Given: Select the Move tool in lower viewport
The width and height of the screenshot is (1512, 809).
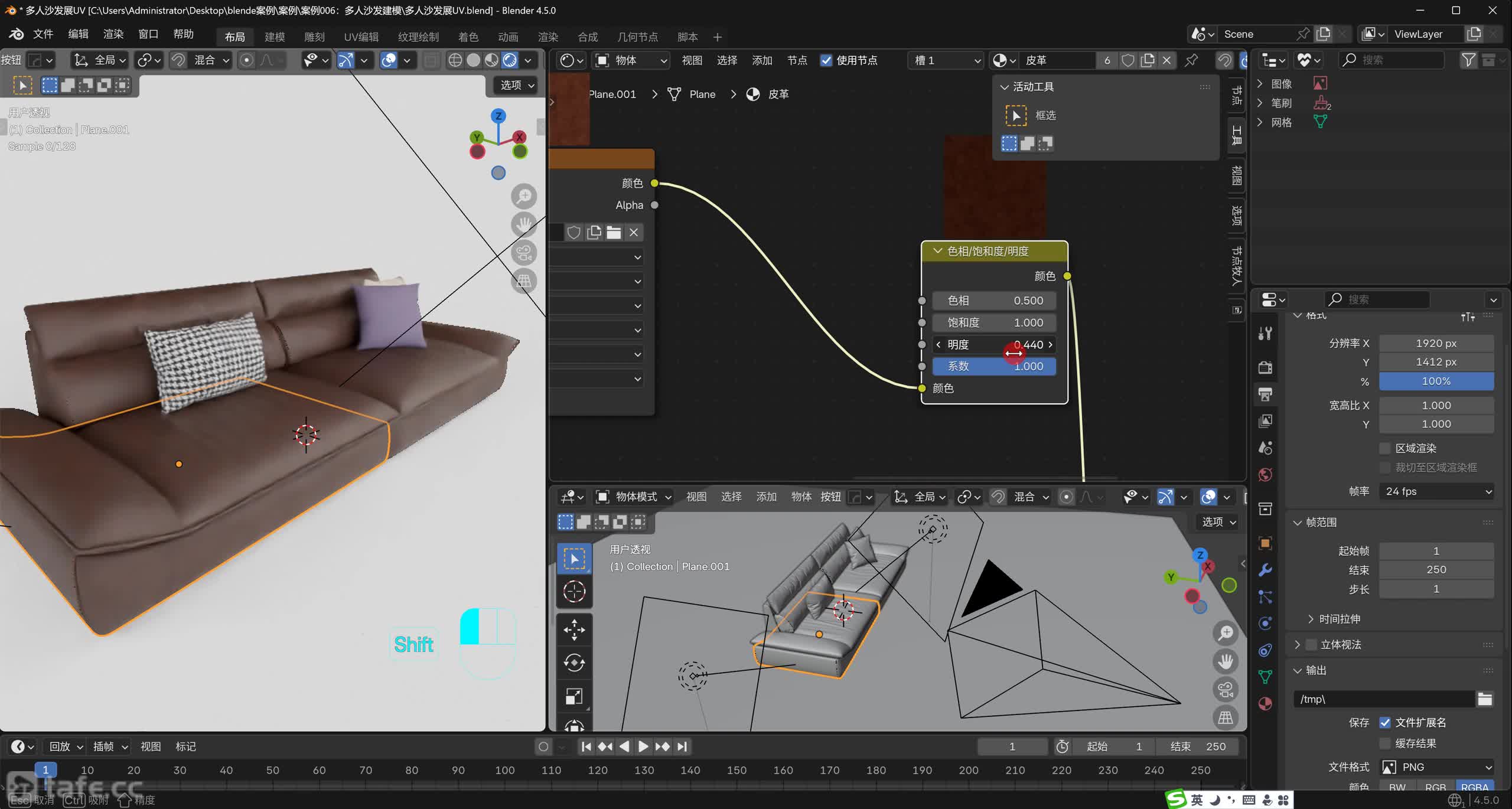Looking at the screenshot, I should (x=573, y=629).
